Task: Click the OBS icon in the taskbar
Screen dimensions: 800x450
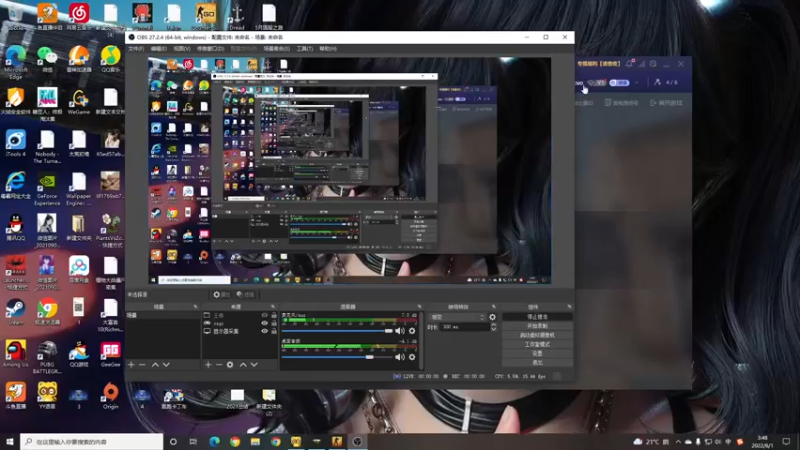Action: coord(357,441)
